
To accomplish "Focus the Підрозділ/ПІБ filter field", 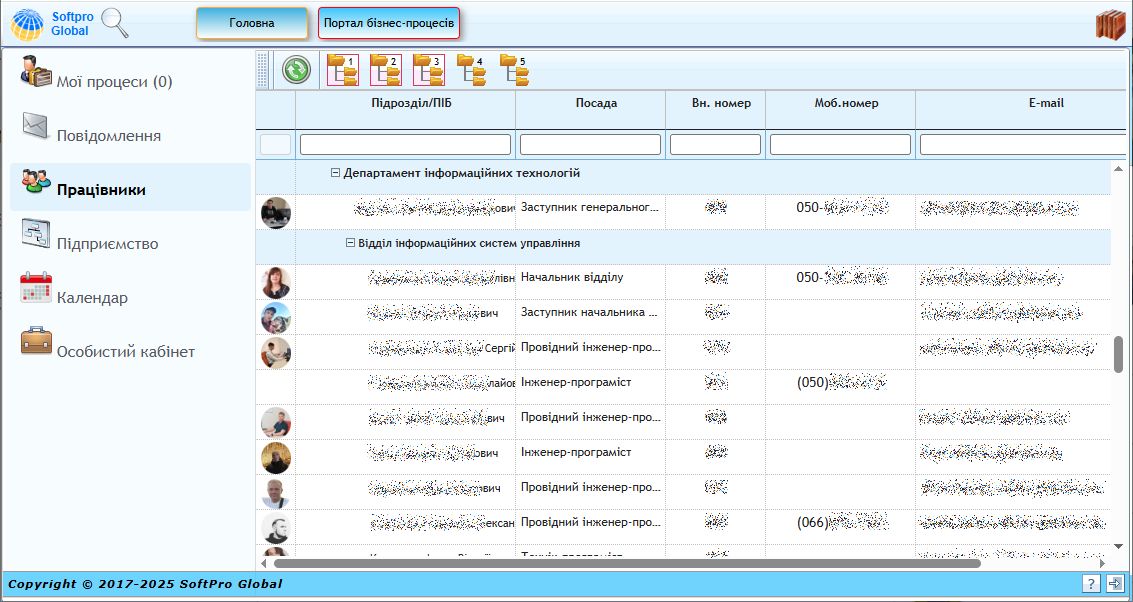I will (405, 145).
